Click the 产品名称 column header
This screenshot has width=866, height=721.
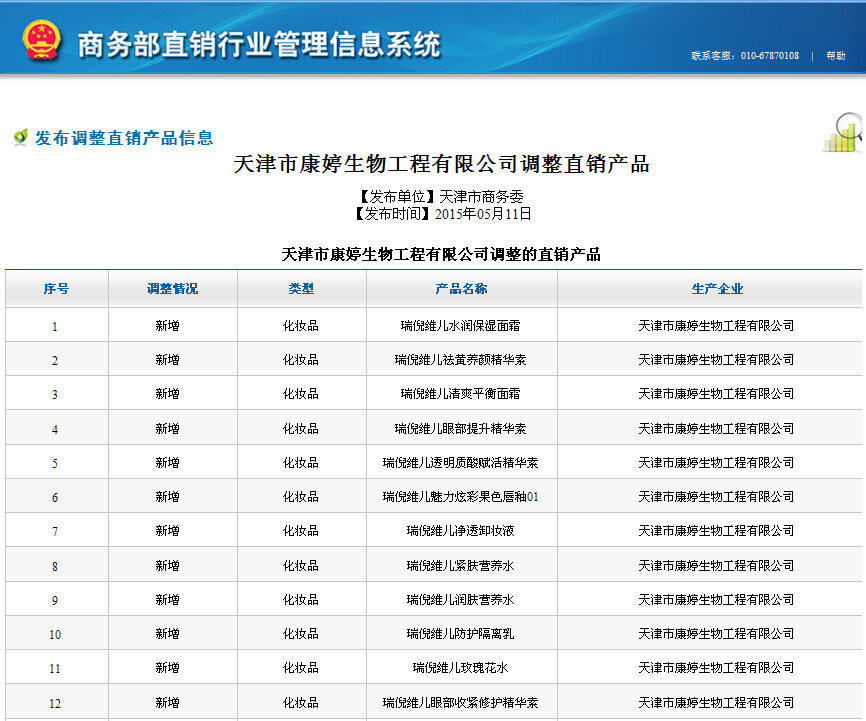pyautogui.click(x=461, y=289)
